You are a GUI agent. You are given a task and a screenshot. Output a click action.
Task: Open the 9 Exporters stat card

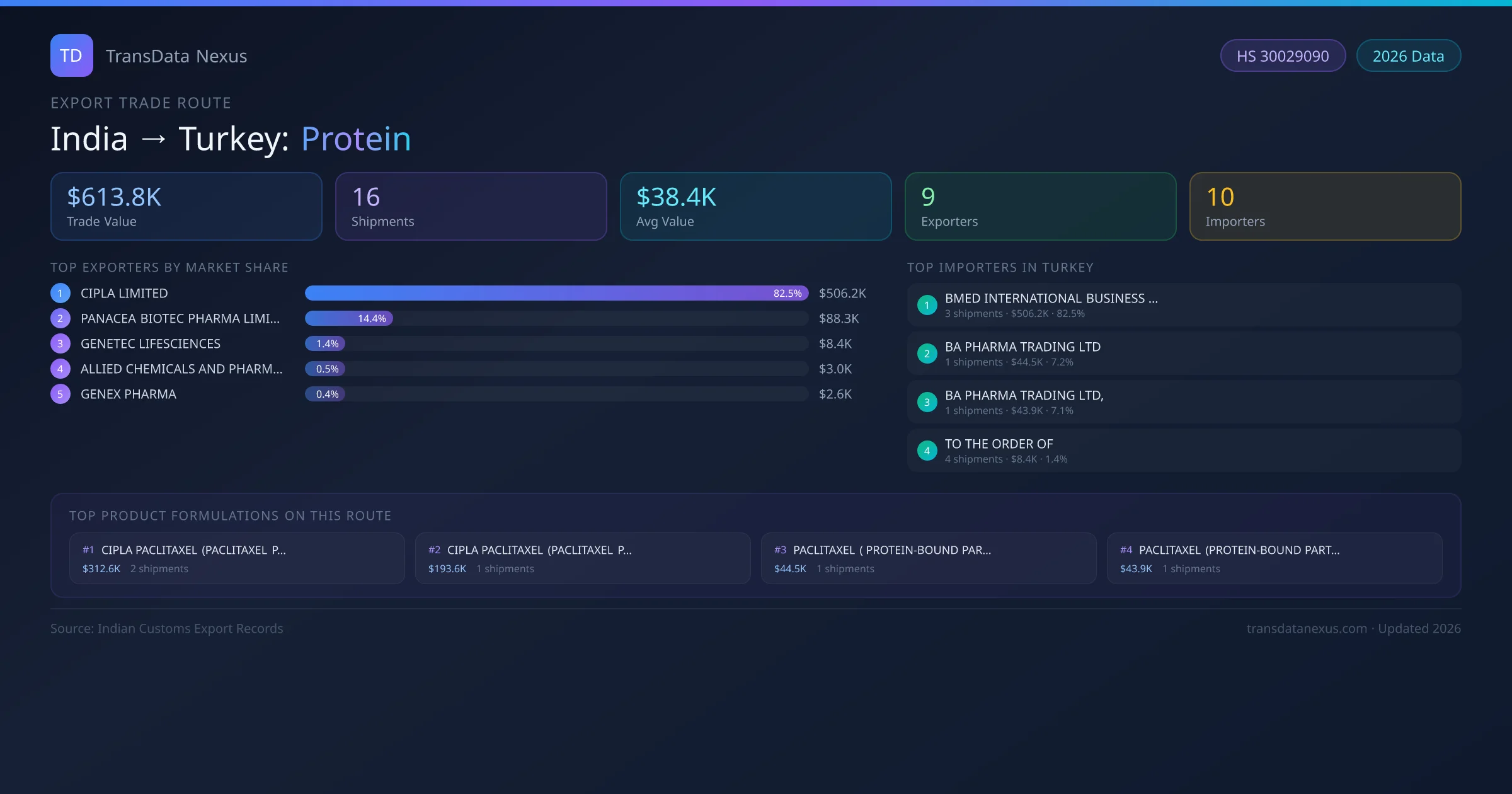[x=1040, y=207]
